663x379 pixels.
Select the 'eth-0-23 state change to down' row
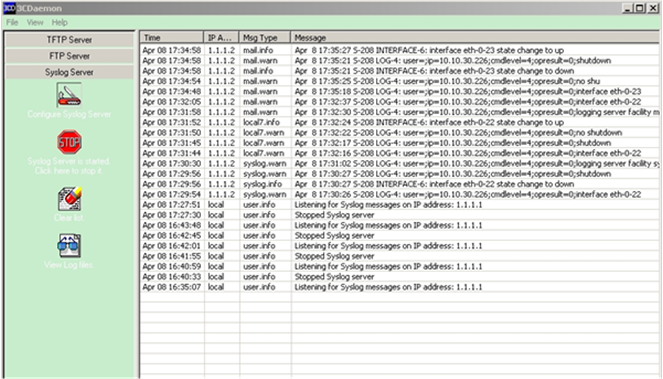coord(400,71)
